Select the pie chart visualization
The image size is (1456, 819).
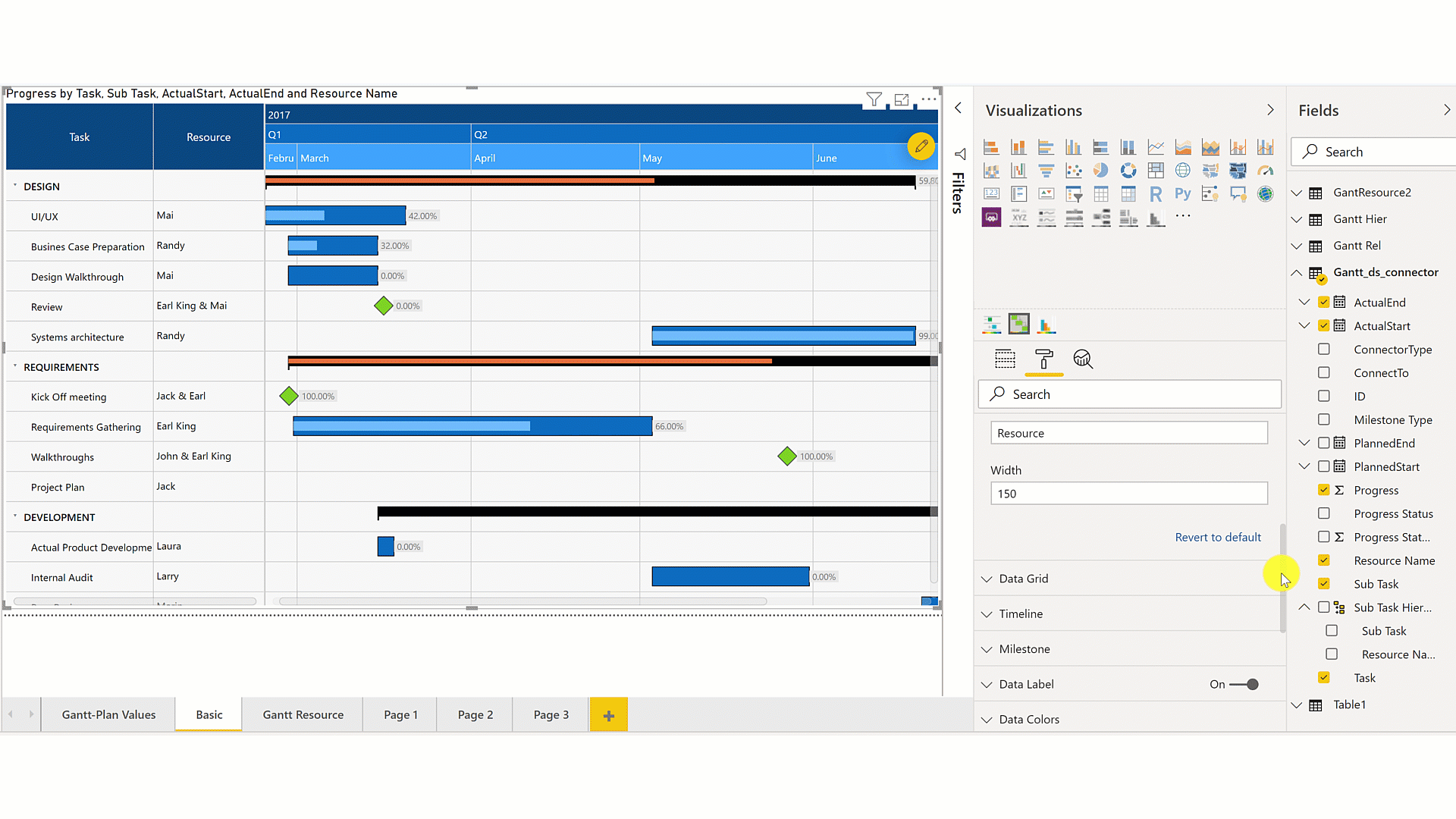click(x=1100, y=171)
